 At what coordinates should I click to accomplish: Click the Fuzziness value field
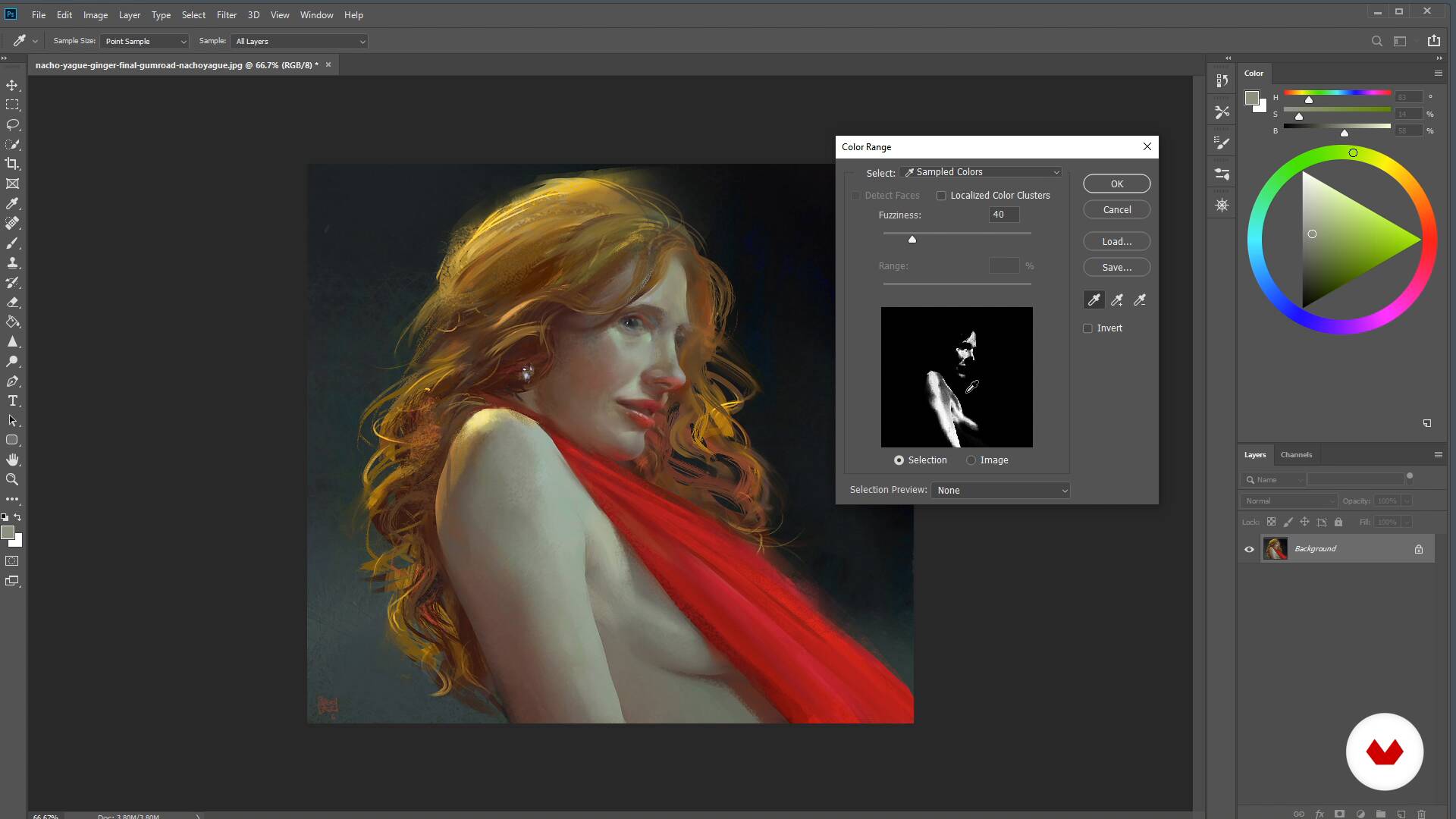coord(1004,215)
